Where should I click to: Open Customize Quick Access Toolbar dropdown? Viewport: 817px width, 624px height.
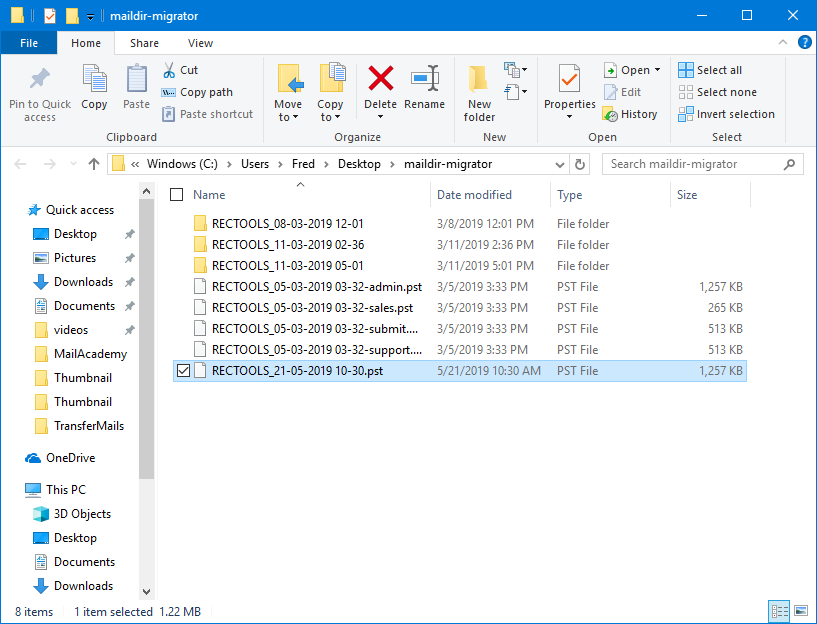[90, 17]
